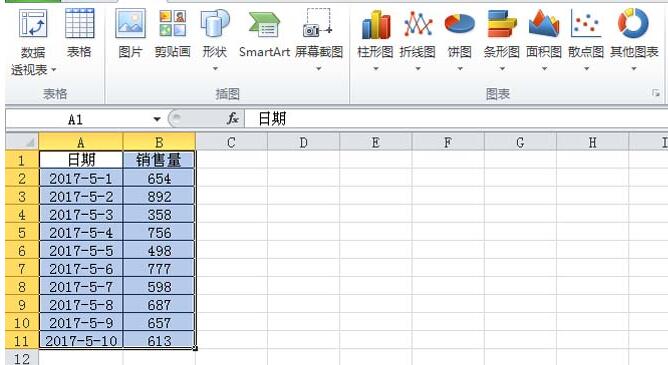
Task: Click the cell with date 2017-5-3
Action: pyautogui.click(x=81, y=214)
